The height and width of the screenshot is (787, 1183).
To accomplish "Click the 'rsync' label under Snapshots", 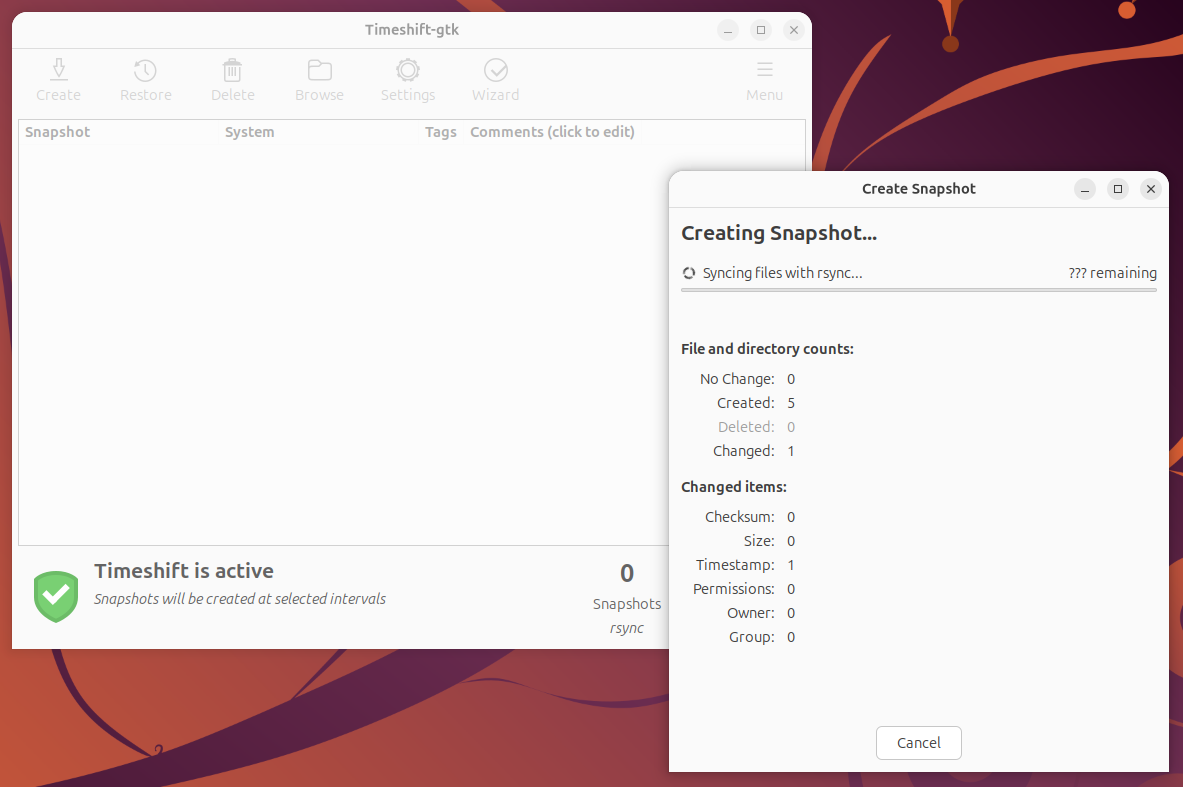I will pyautogui.click(x=627, y=628).
